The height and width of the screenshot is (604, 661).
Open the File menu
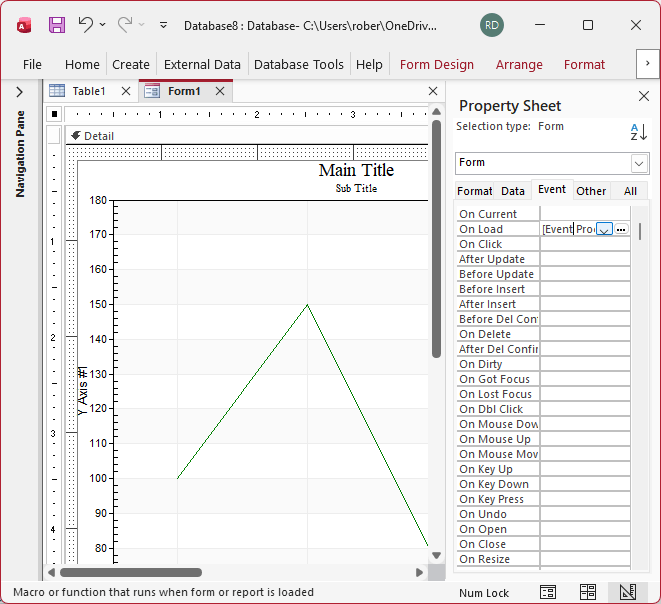(x=32, y=64)
